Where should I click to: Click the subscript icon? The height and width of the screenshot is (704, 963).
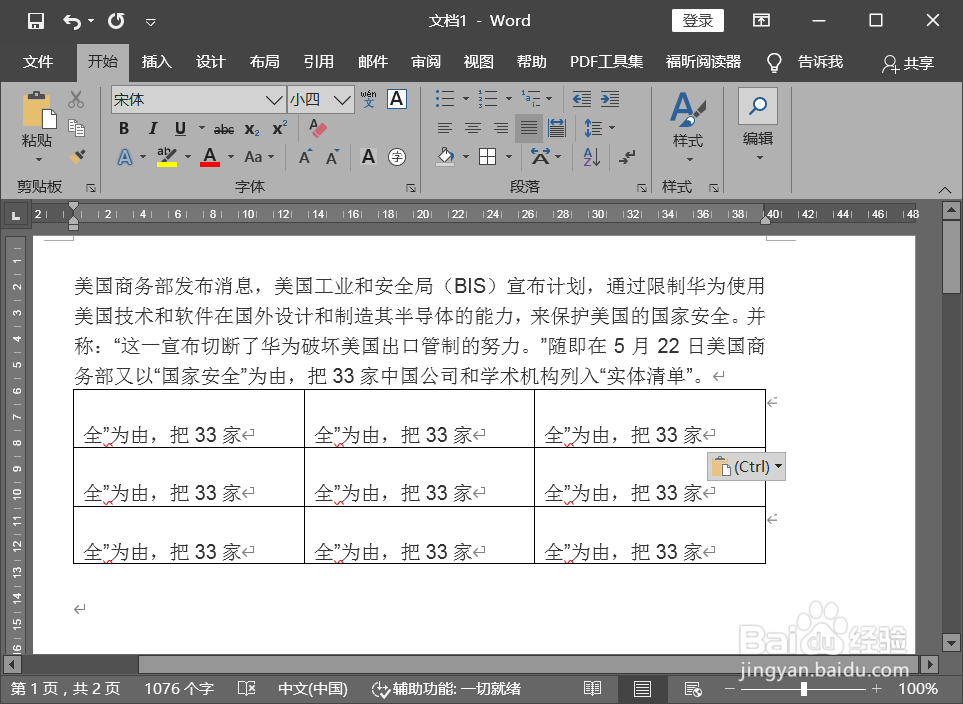250,128
